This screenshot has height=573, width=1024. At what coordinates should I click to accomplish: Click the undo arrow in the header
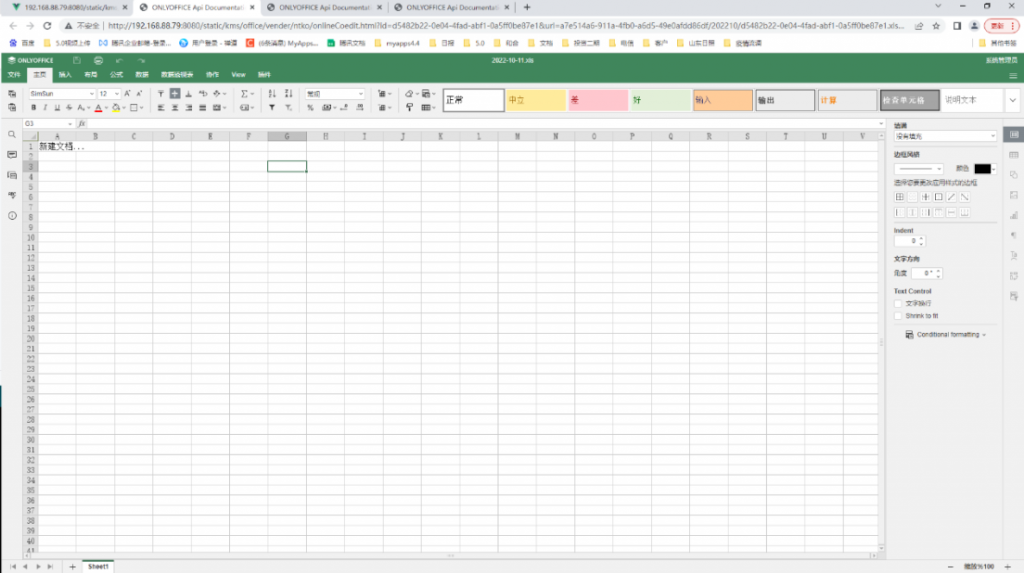tap(119, 60)
